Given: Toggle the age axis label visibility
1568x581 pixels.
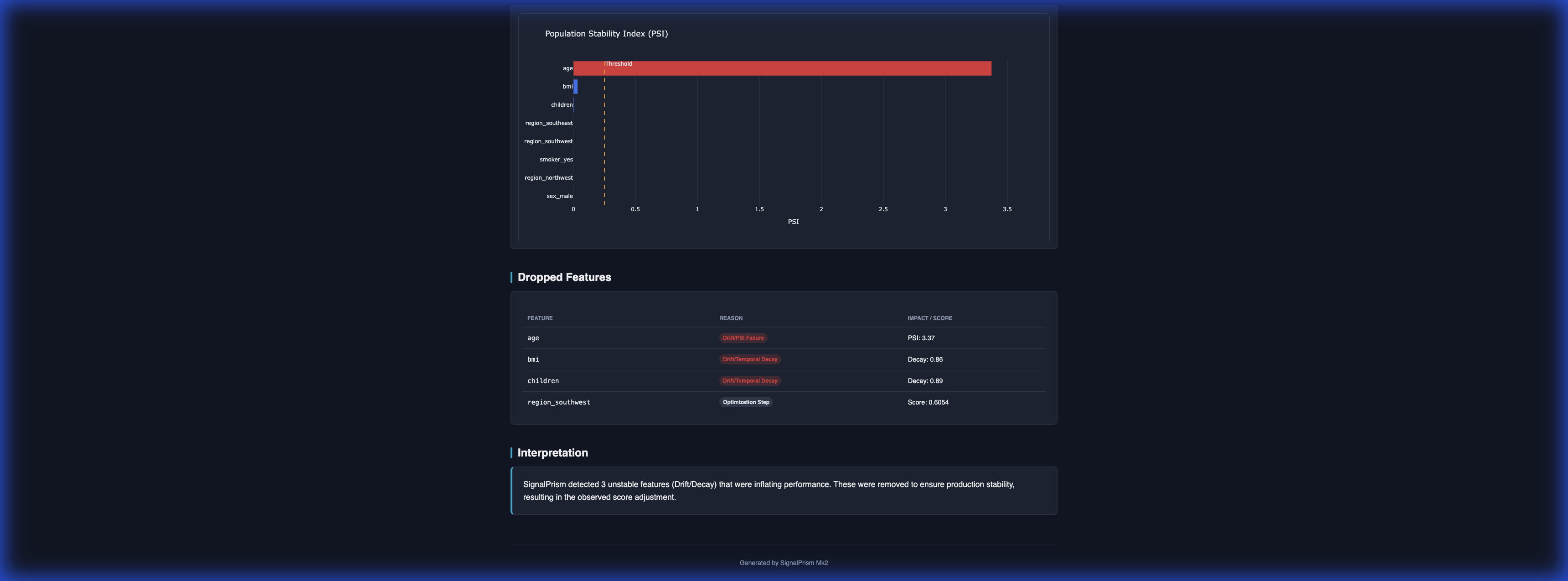Looking at the screenshot, I should [567, 68].
